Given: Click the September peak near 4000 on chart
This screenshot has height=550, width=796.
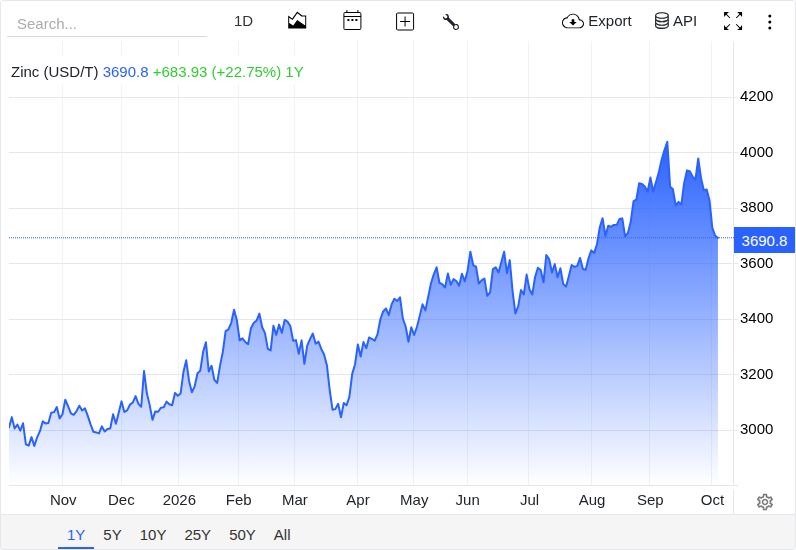Looking at the screenshot, I should click(x=667, y=142).
